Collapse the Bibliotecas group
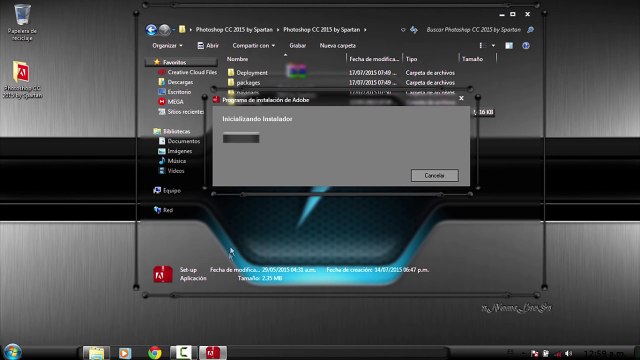Image resolution: width=640 pixels, height=360 pixels. (172, 131)
